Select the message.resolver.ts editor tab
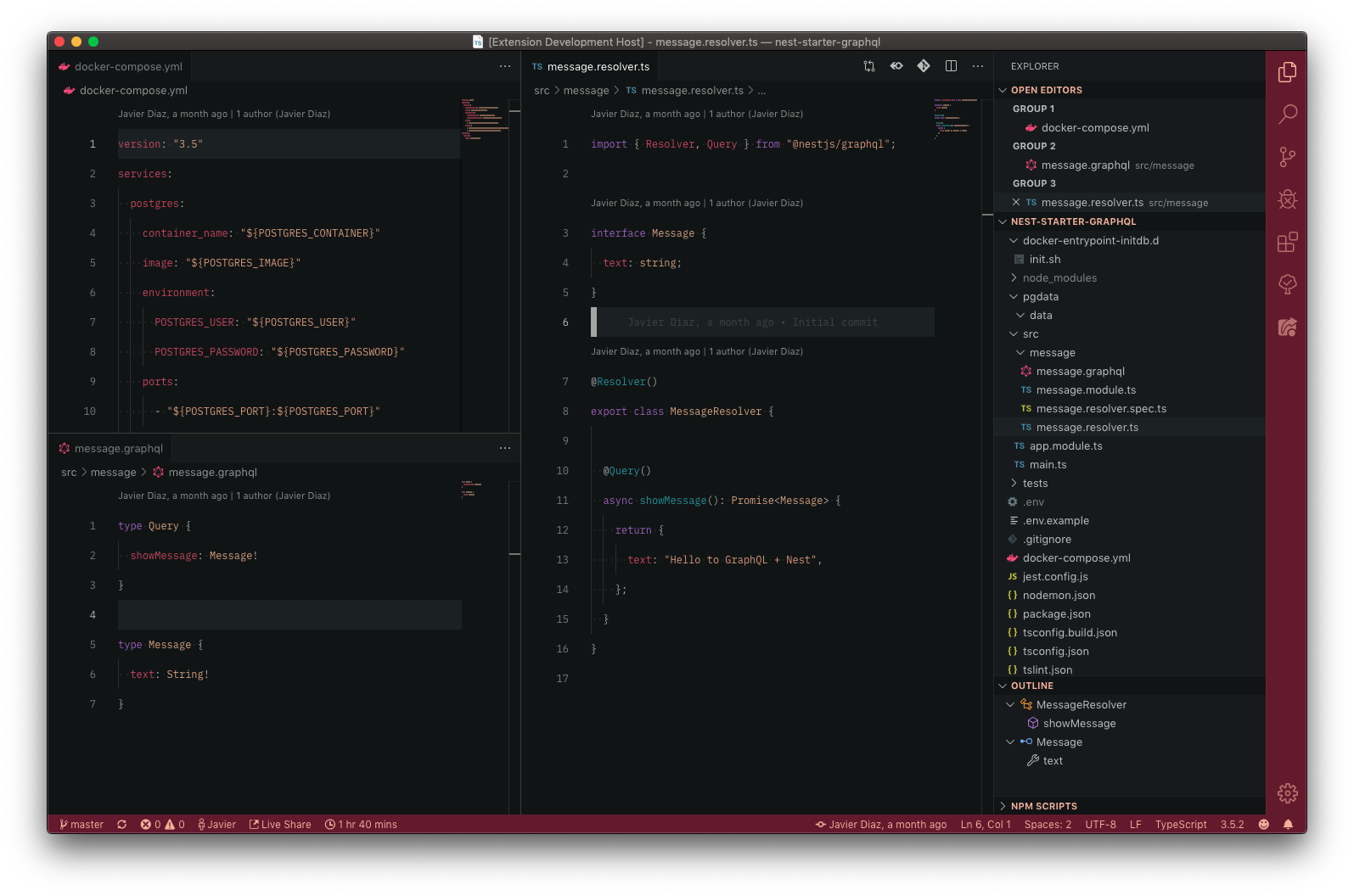 [591, 66]
